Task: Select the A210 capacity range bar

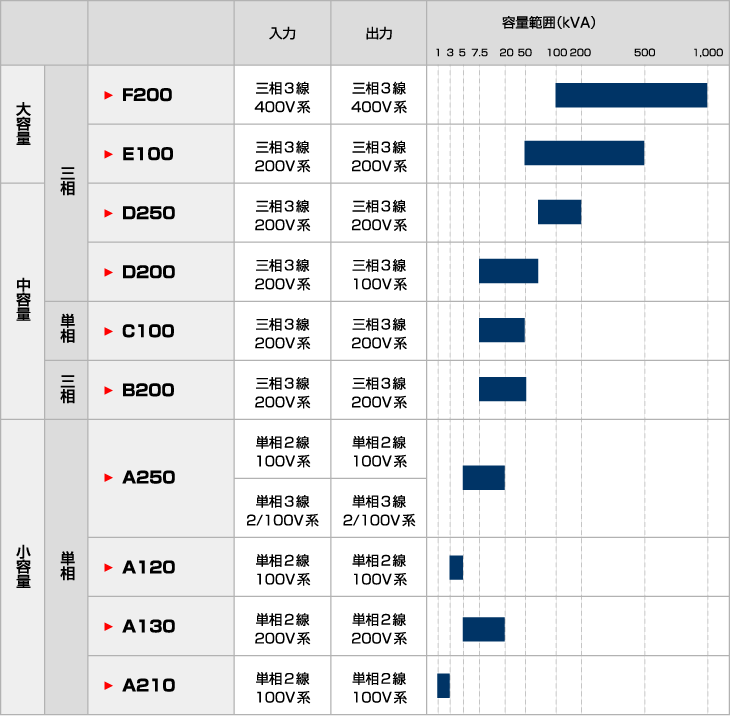Action: coord(443,686)
